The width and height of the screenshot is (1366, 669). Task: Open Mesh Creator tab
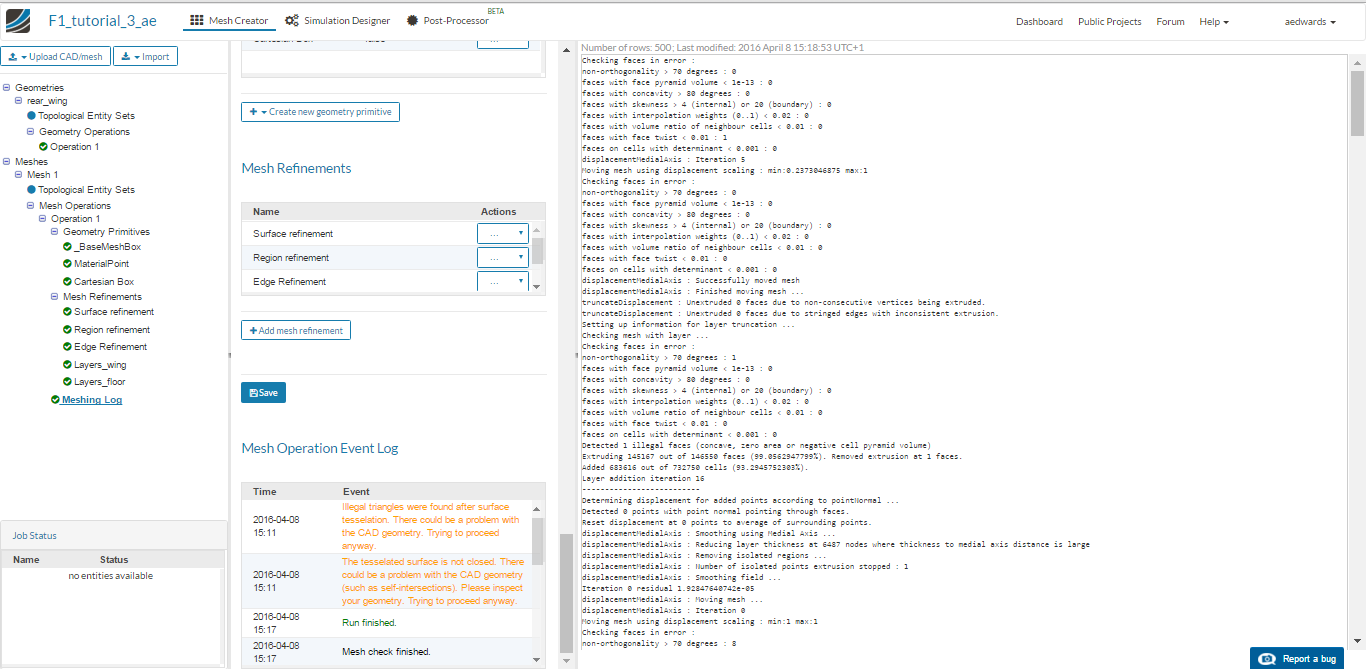click(229, 21)
